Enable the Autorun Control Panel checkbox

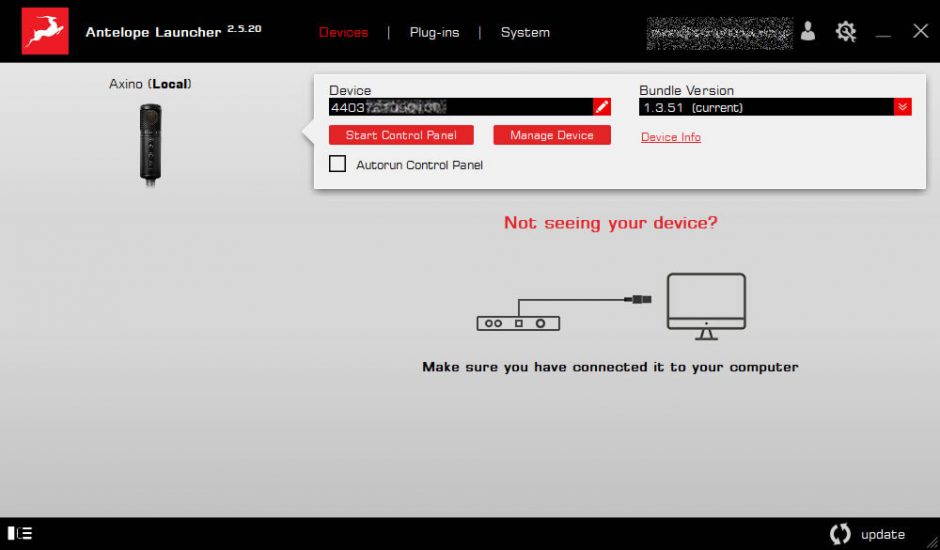point(338,164)
